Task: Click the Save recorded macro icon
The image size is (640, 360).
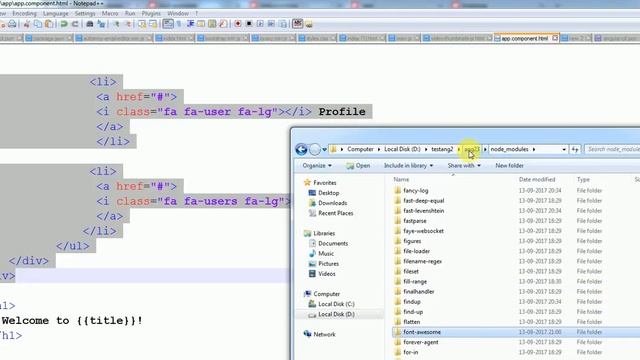Action: click(282, 24)
